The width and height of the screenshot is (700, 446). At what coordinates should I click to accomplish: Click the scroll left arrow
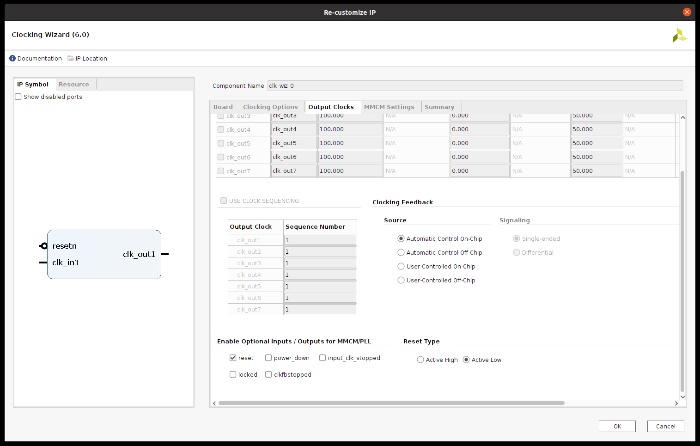coord(214,403)
